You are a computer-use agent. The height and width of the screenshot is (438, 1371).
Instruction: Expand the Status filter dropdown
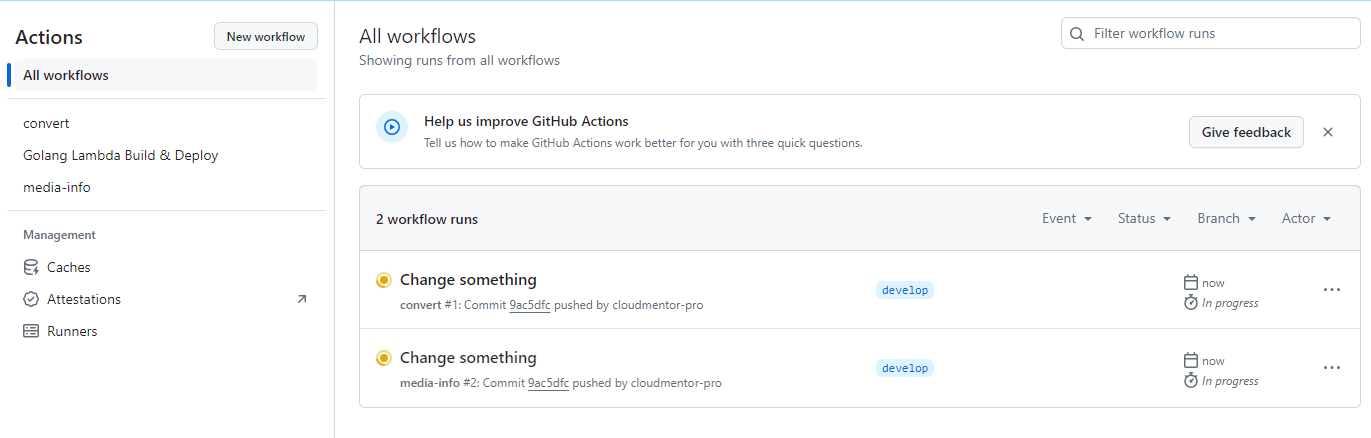1143,218
